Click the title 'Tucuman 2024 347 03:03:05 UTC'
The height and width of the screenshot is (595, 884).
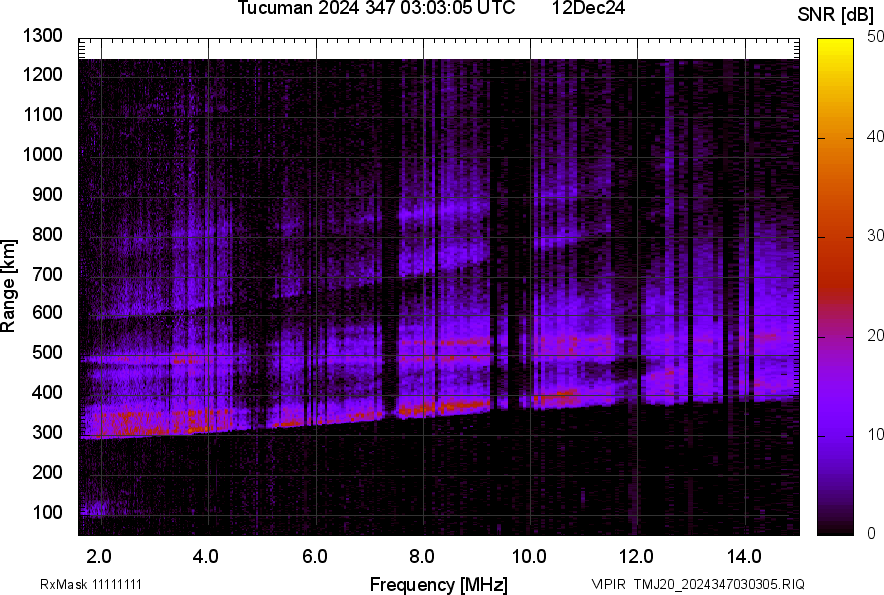[376, 8]
